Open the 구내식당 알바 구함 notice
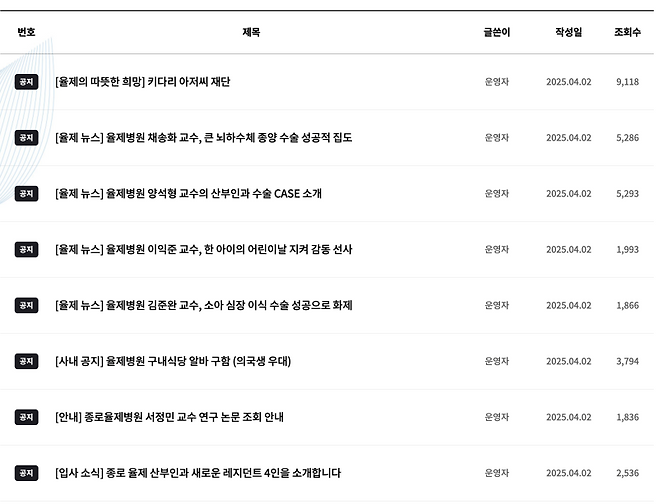The width and height of the screenshot is (658, 504). 173,361
